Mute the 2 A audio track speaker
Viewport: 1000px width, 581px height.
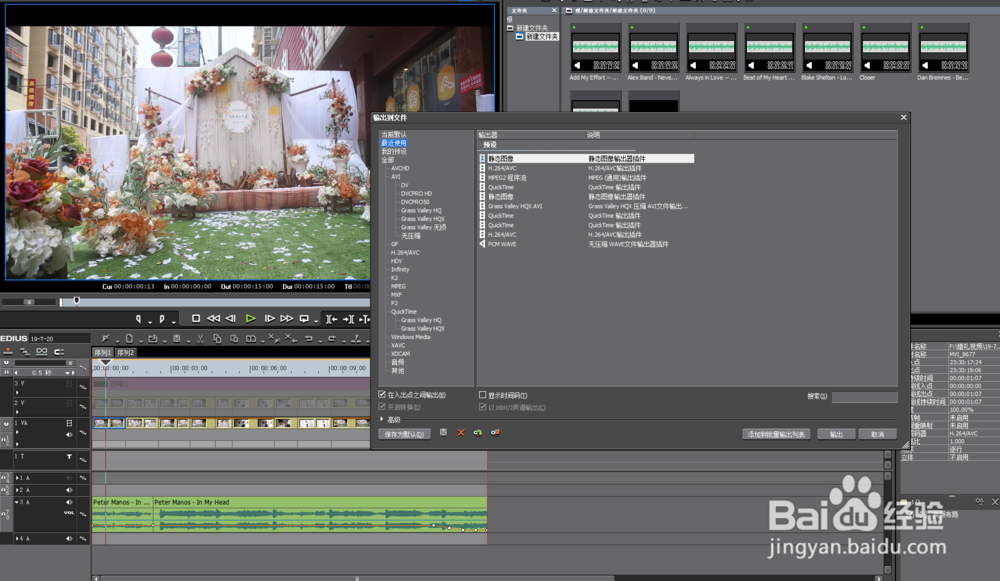point(69,490)
